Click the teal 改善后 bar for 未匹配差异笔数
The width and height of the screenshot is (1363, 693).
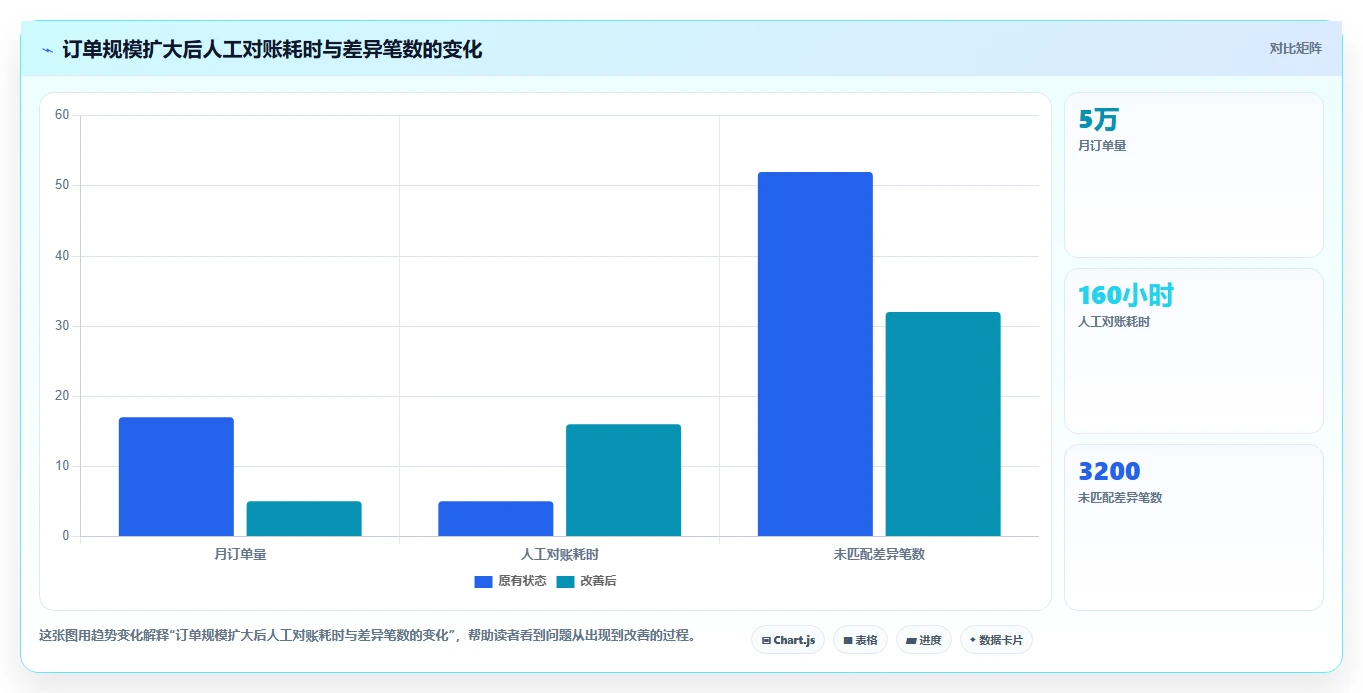tap(943, 424)
